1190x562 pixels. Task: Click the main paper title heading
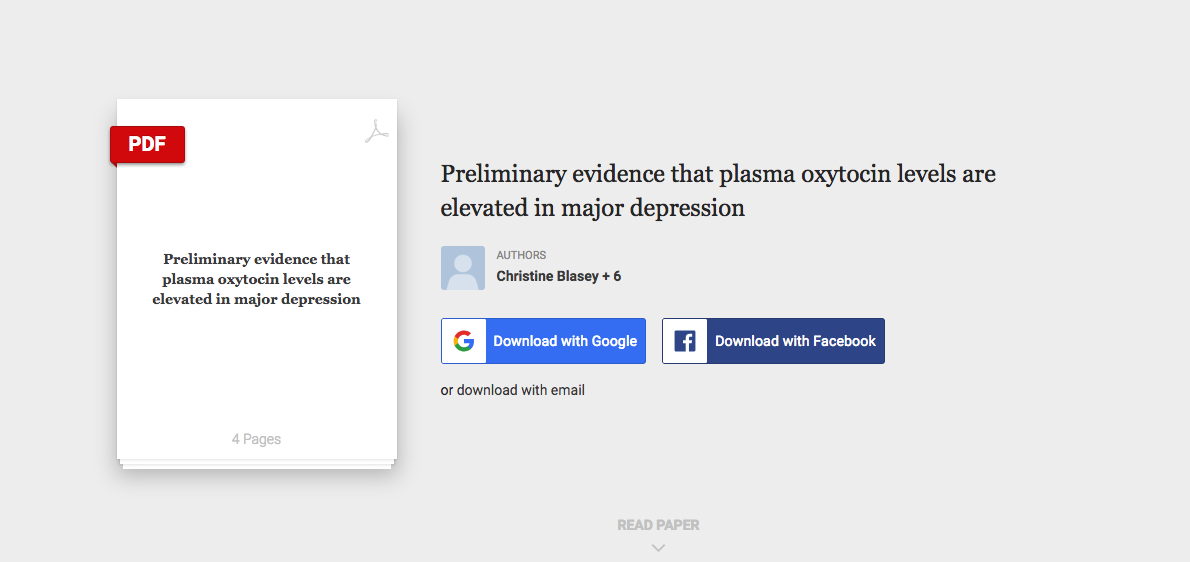(718, 191)
